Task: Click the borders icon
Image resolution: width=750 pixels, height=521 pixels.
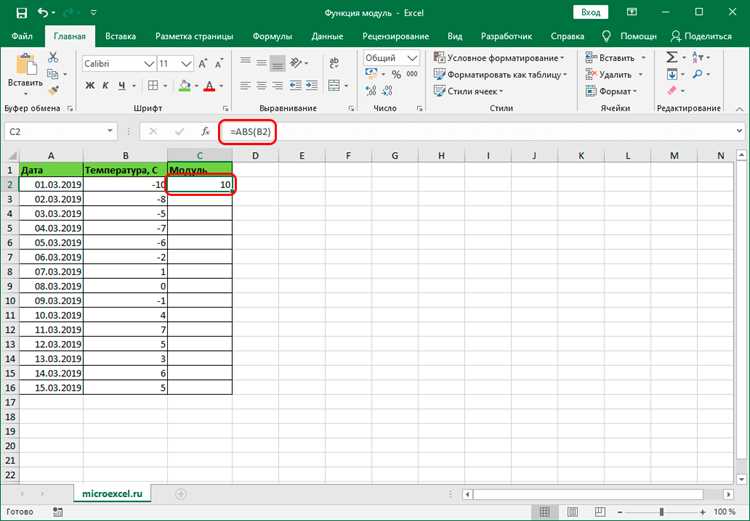Action: (x=153, y=86)
